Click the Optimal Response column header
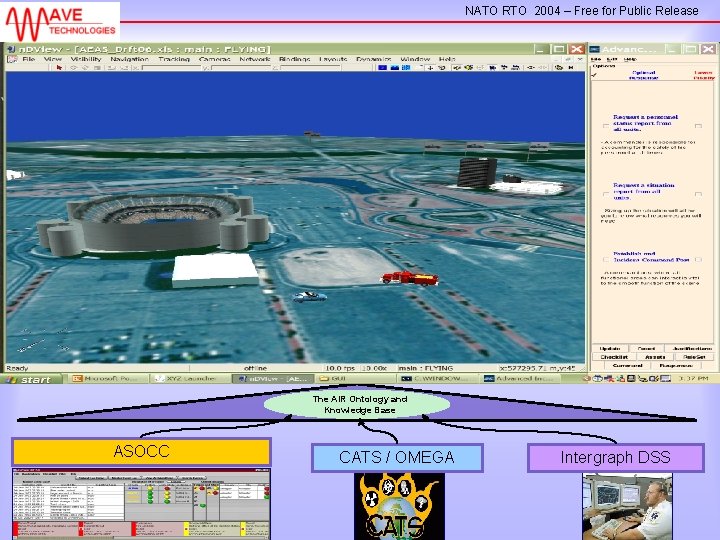Viewport: 720px width, 540px height. (643, 75)
